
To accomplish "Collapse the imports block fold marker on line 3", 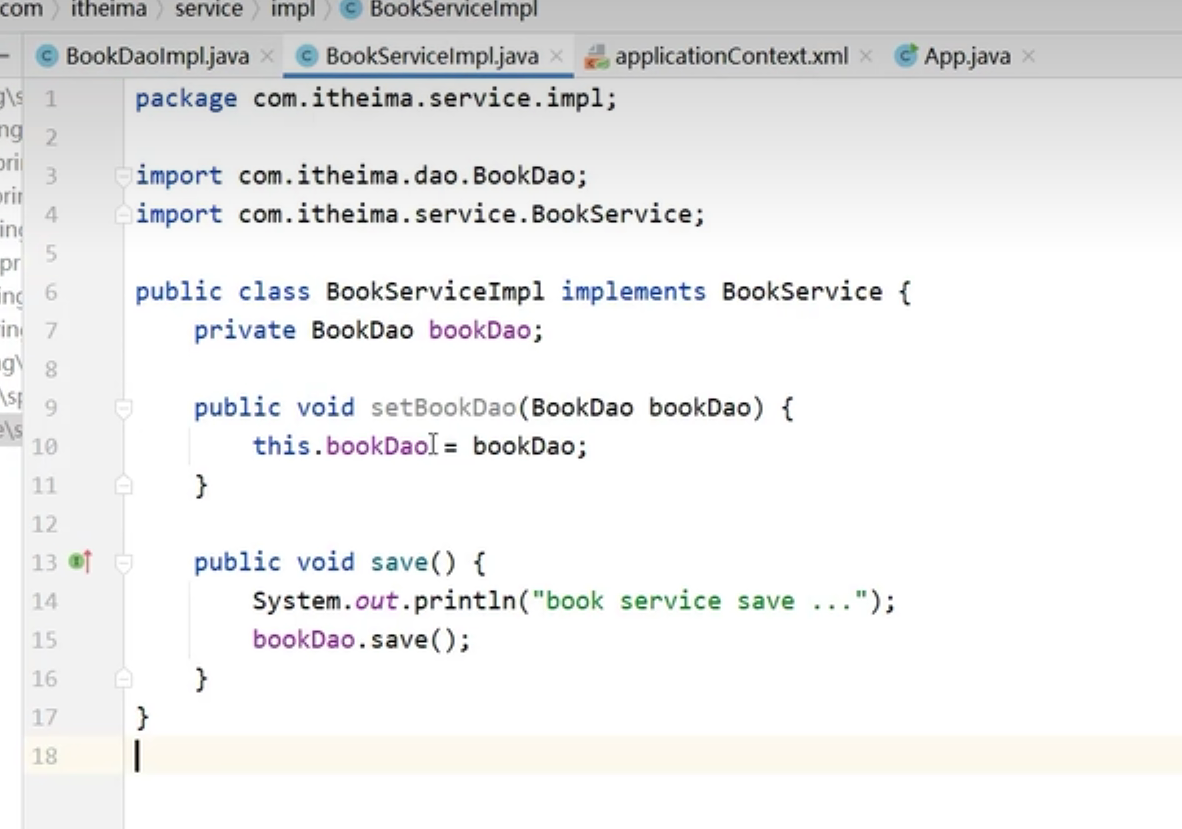I will (123, 176).
